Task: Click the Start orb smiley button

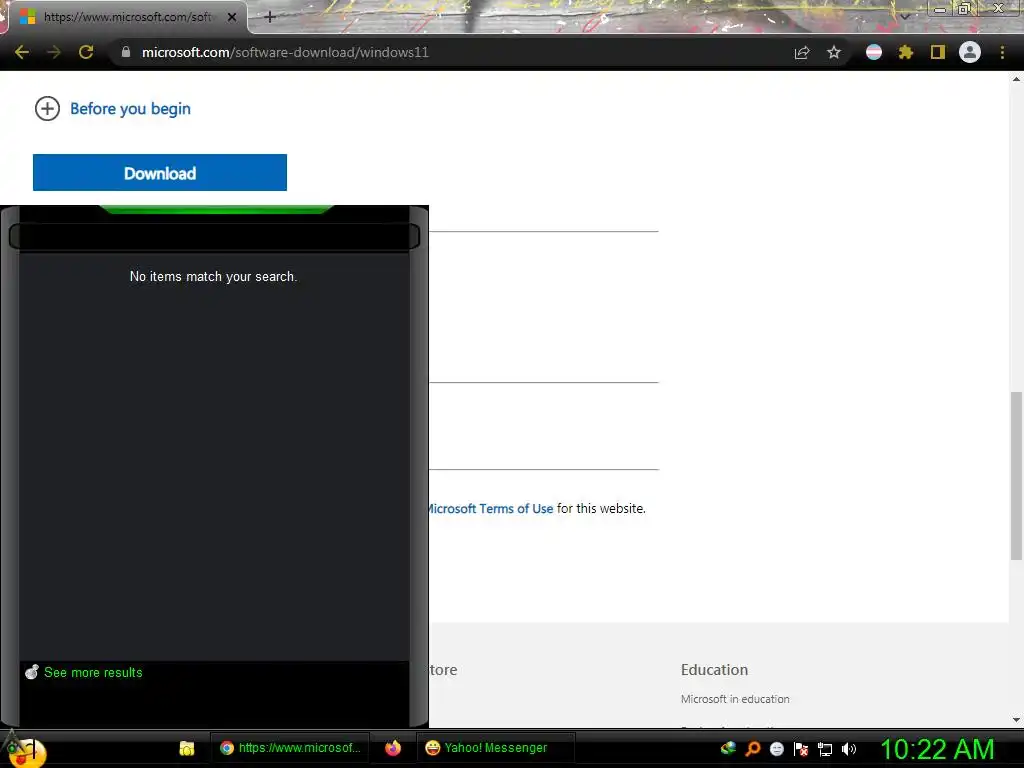Action: click(x=25, y=751)
